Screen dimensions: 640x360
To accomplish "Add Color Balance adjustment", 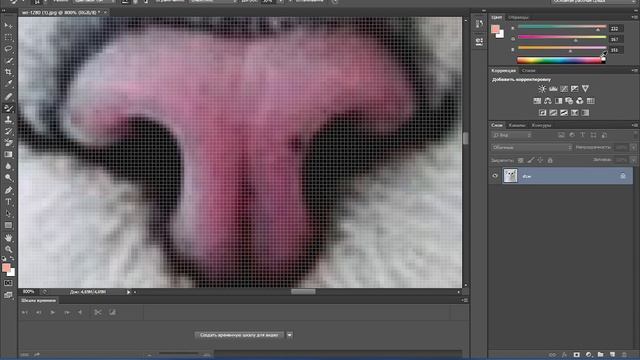I will tap(548, 101).
